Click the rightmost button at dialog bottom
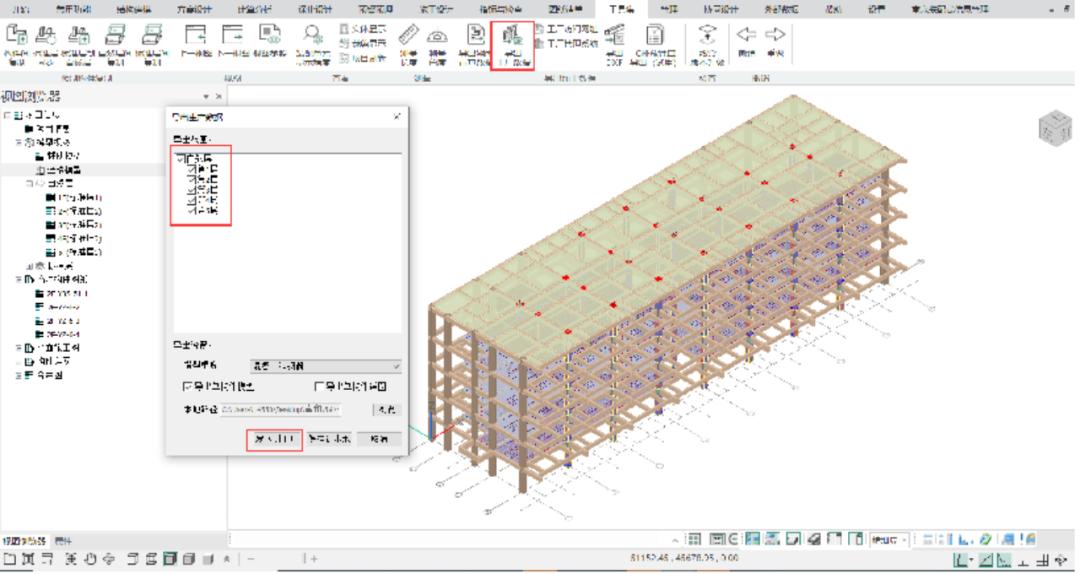The image size is (1080, 574). 380,440
